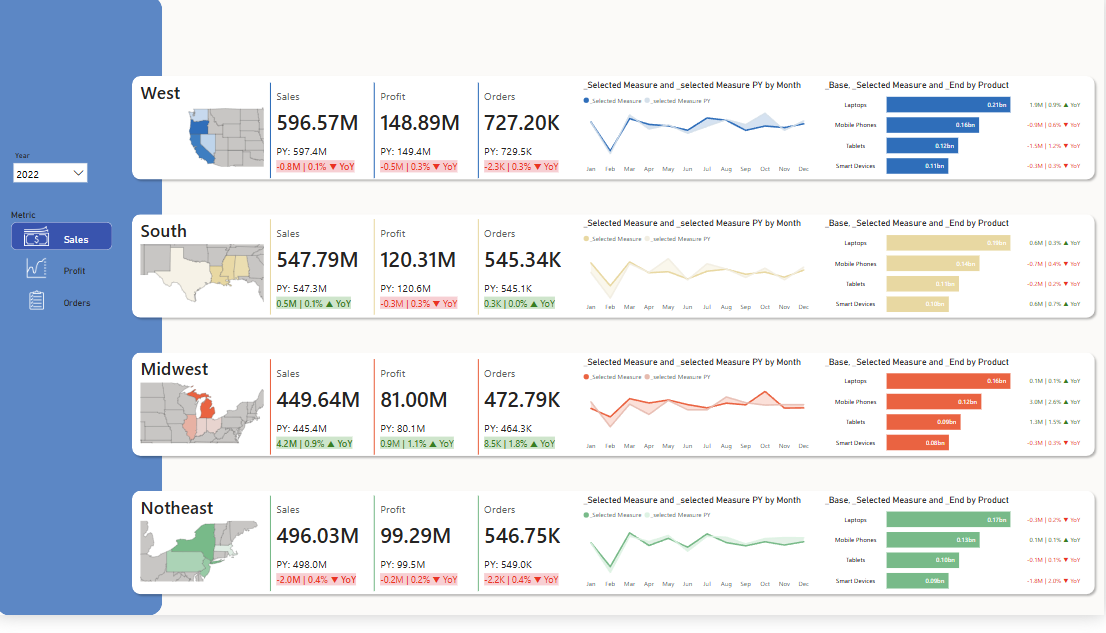The height and width of the screenshot is (633, 1106).
Task: Click the Midwest region map
Action: [203, 413]
